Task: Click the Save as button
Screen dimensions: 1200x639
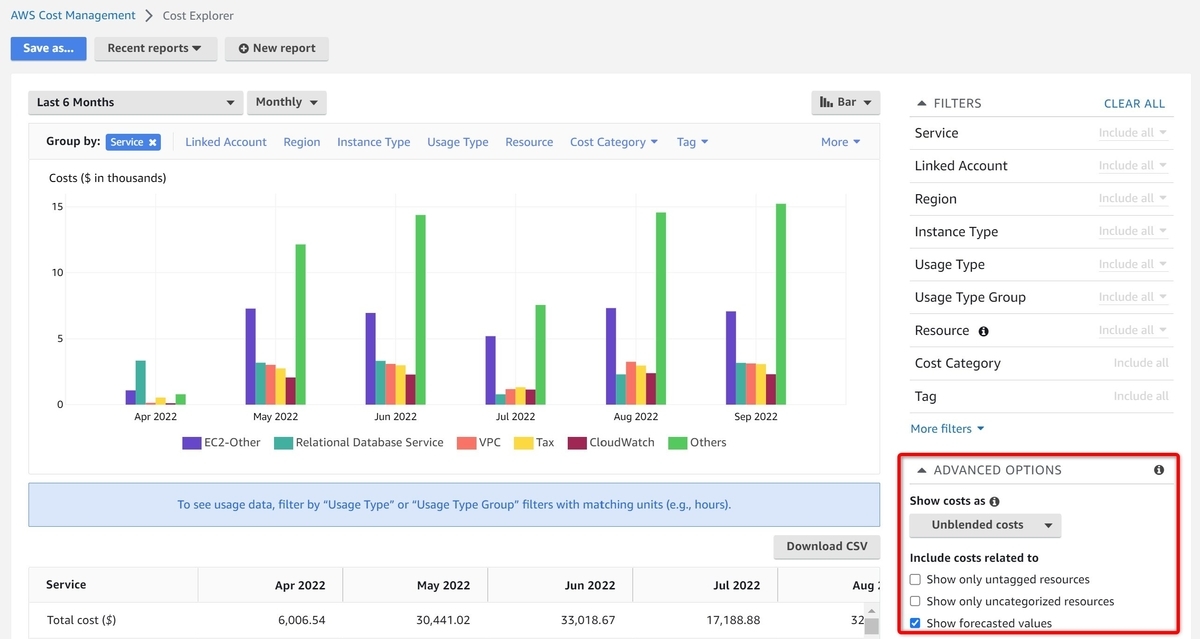Action: pyautogui.click(x=48, y=48)
